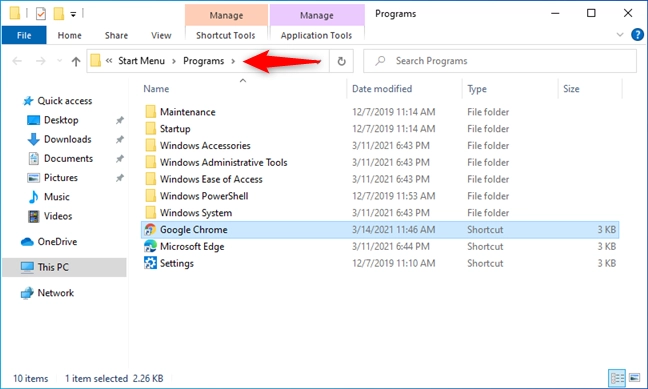Open the View ribbon tab
The height and width of the screenshot is (389, 648).
pyautogui.click(x=161, y=36)
